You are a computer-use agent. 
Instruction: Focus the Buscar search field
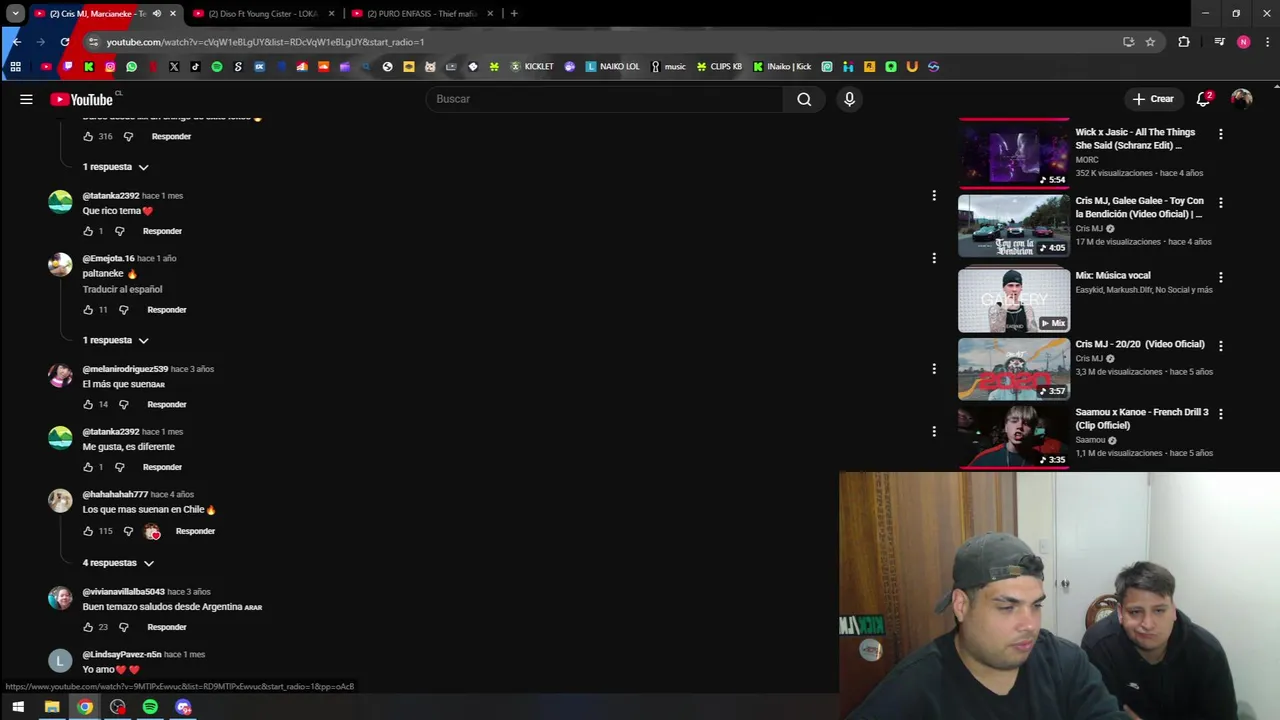[605, 99]
